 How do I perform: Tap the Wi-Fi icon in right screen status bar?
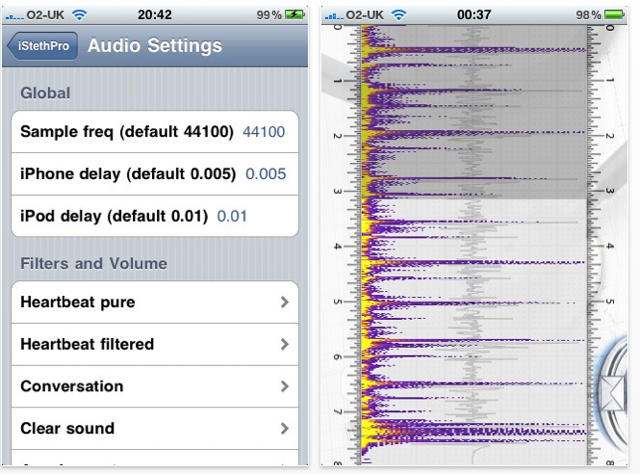(399, 15)
